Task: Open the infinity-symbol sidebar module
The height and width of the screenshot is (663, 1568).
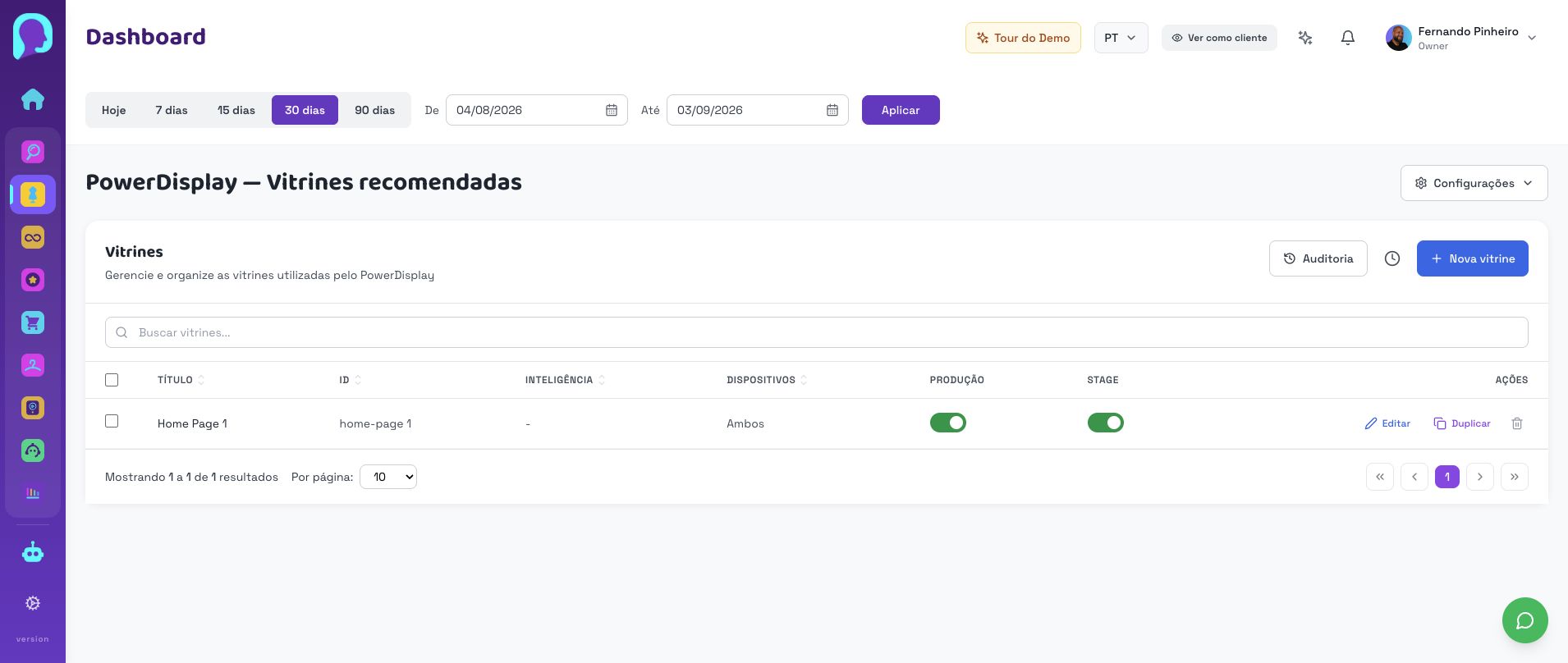Action: [x=33, y=237]
